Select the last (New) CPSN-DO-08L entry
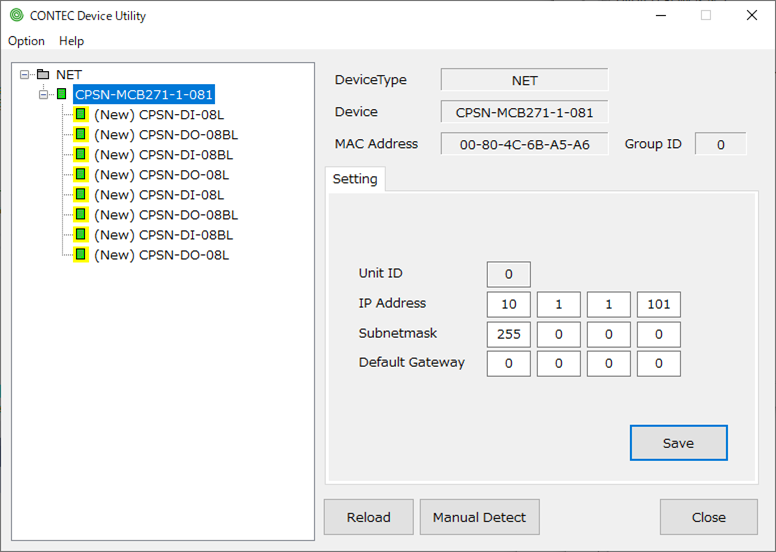The image size is (776, 552). [161, 255]
